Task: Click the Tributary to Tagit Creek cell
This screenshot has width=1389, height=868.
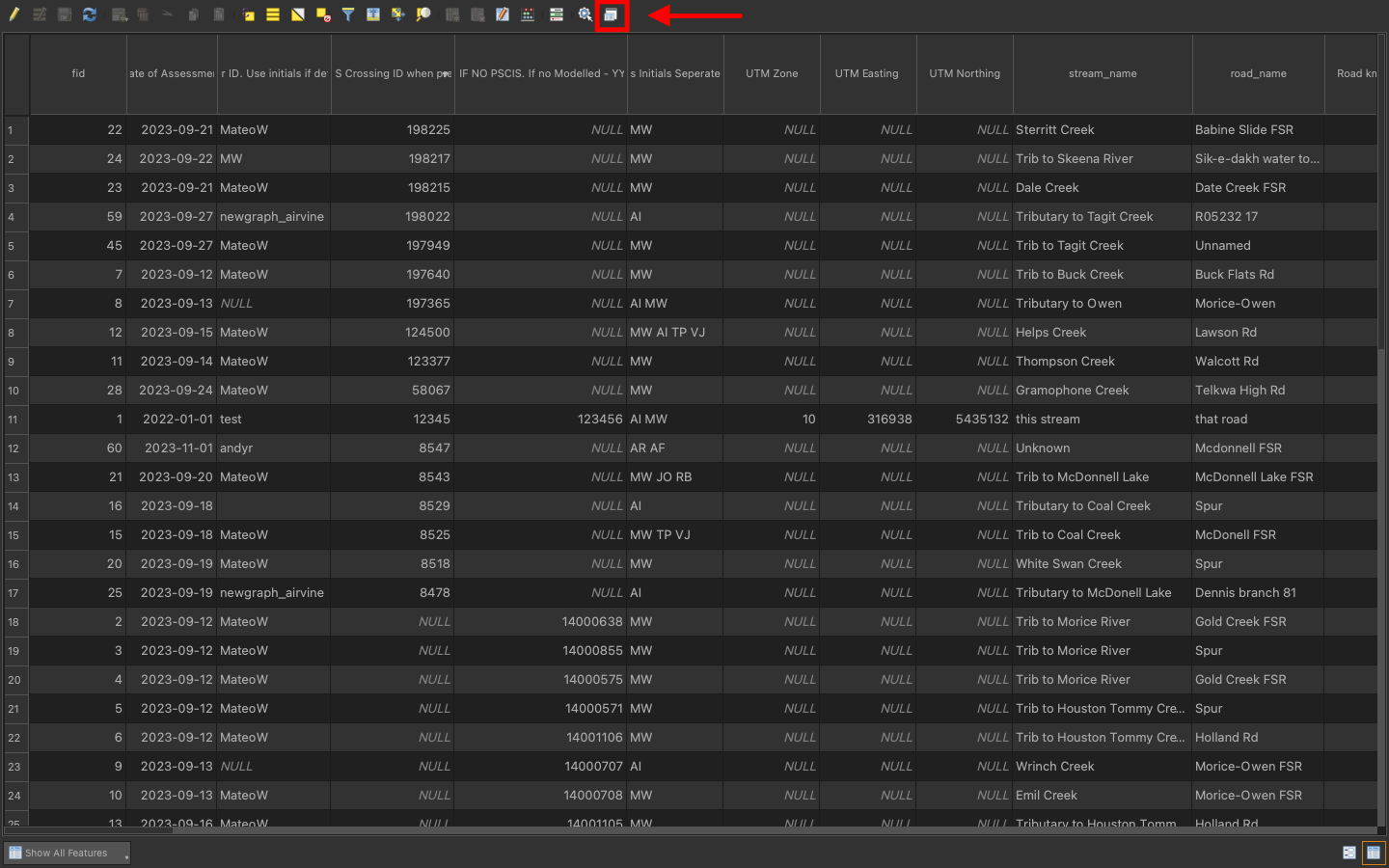Action: tap(1103, 217)
